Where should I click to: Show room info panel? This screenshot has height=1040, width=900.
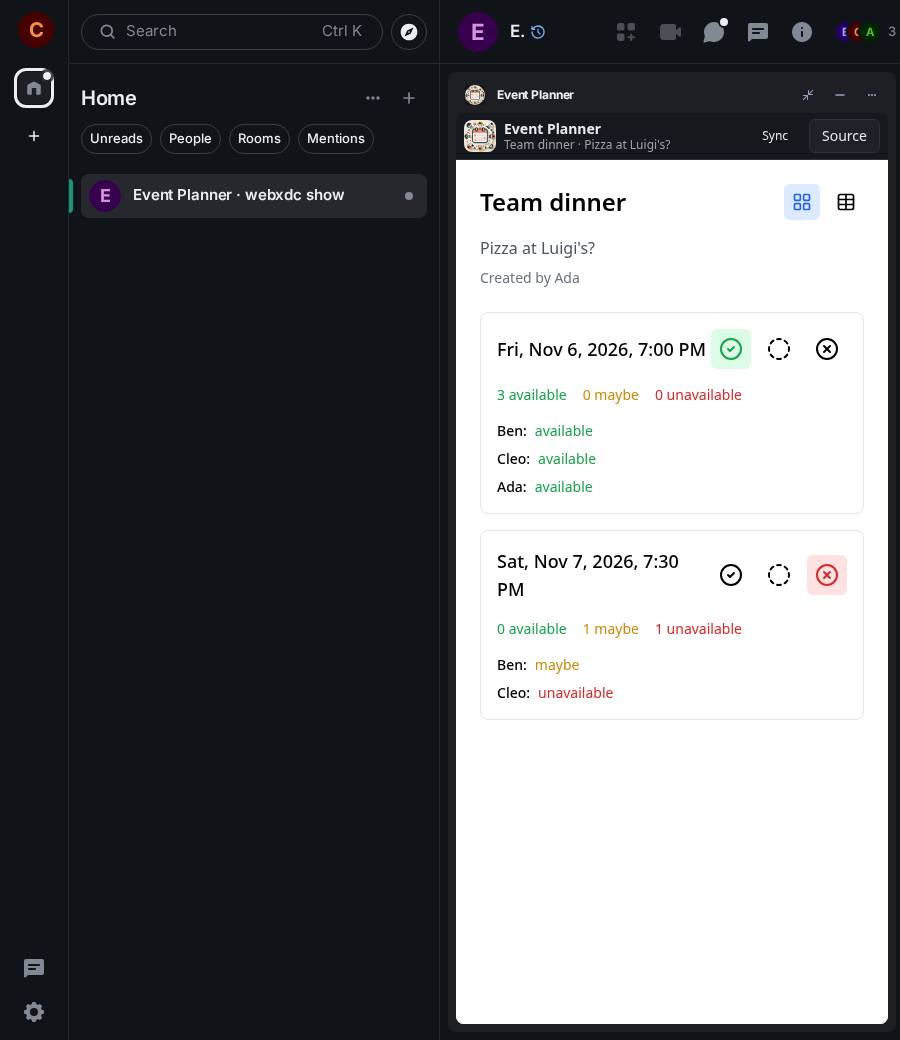(x=801, y=32)
